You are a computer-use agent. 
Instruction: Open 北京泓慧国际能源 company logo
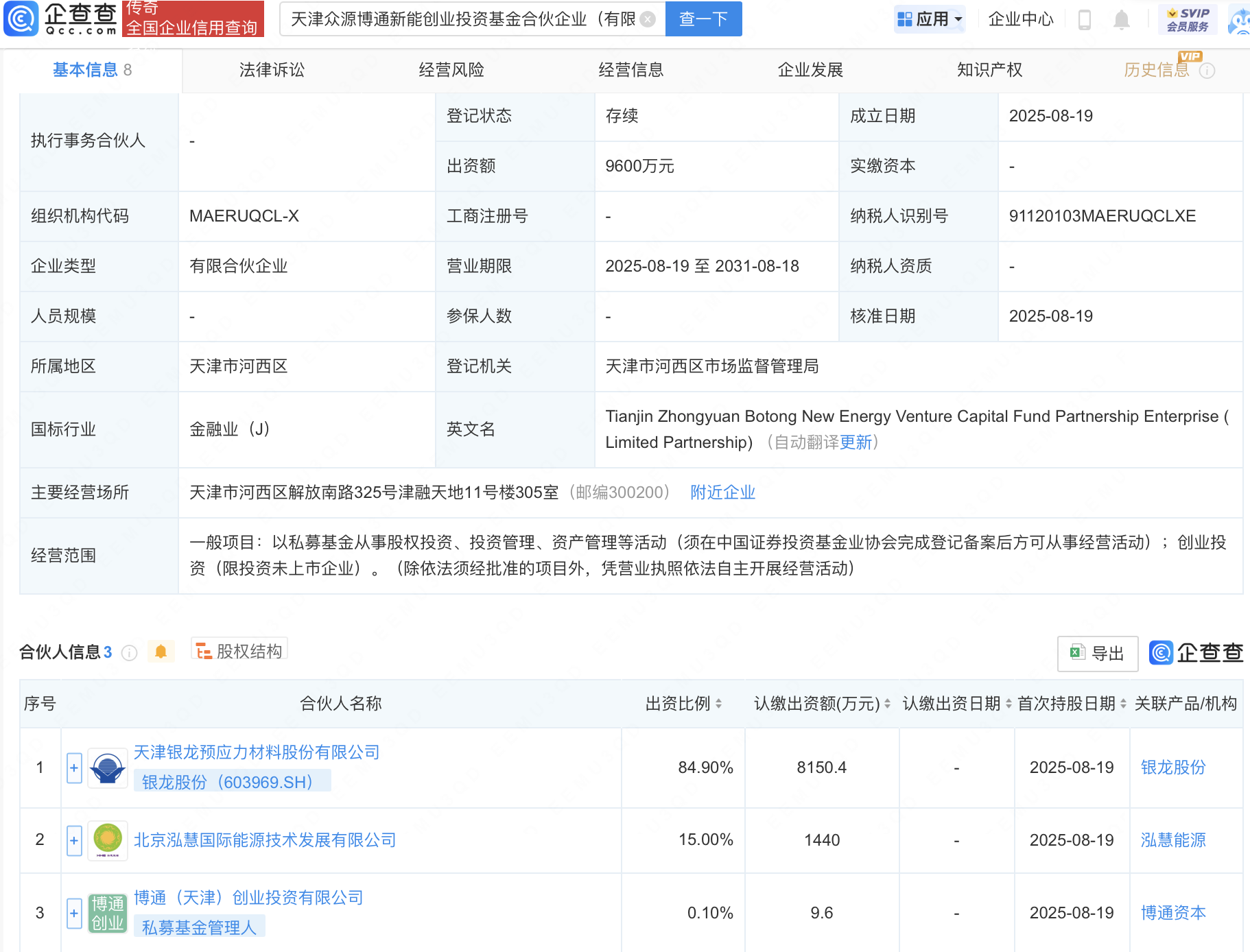108,840
